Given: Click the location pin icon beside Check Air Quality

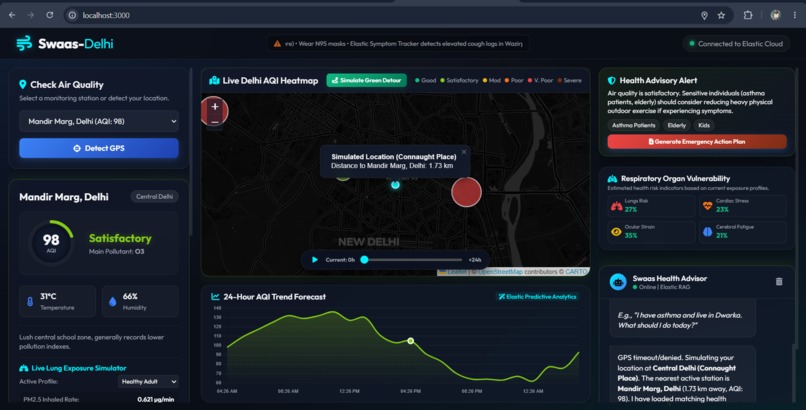Looking at the screenshot, I should point(23,84).
